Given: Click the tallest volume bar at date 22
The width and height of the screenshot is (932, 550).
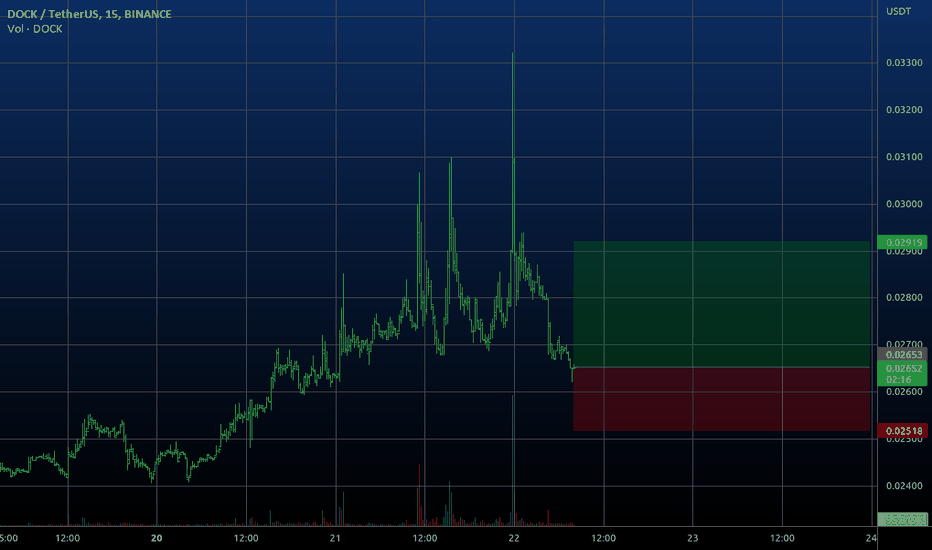Looking at the screenshot, I should 512,460.
